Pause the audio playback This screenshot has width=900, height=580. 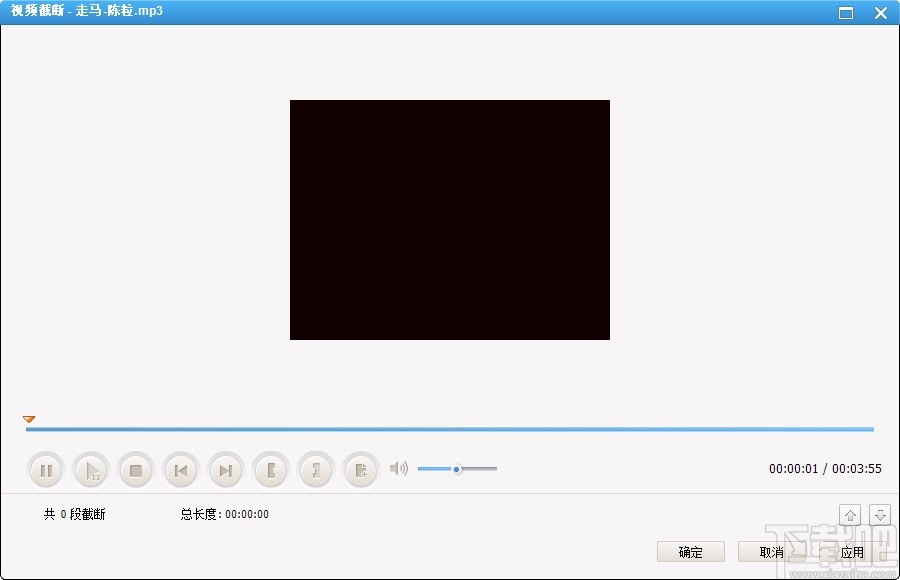[46, 469]
